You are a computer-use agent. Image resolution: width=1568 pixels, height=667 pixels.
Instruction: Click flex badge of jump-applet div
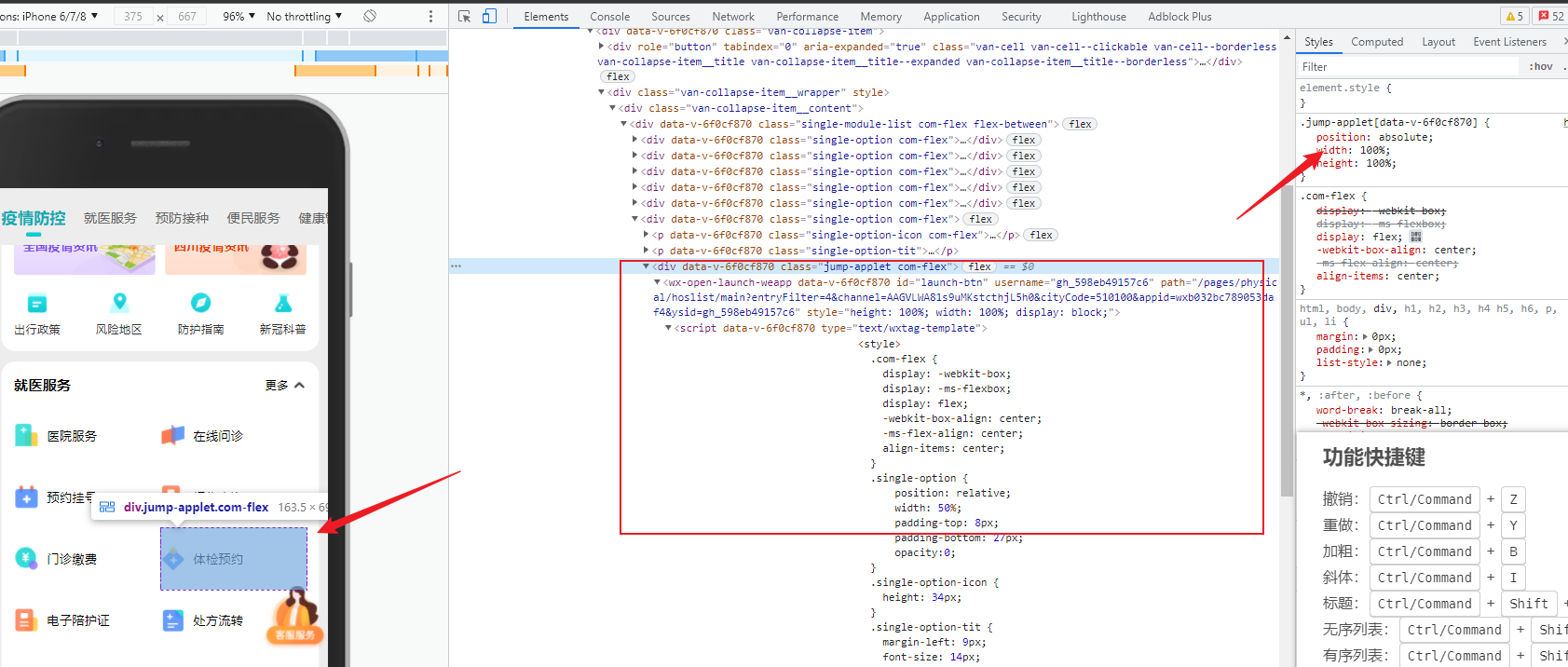pyautogui.click(x=980, y=266)
